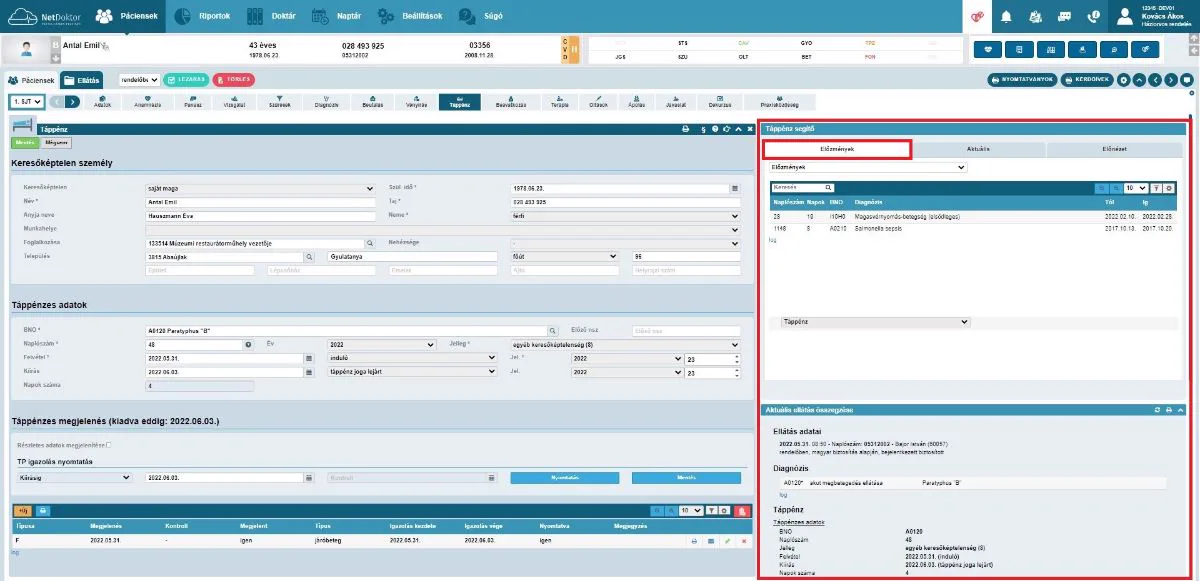Open the chat messages icon in header
The width and height of the screenshot is (1200, 581).
tap(1064, 16)
